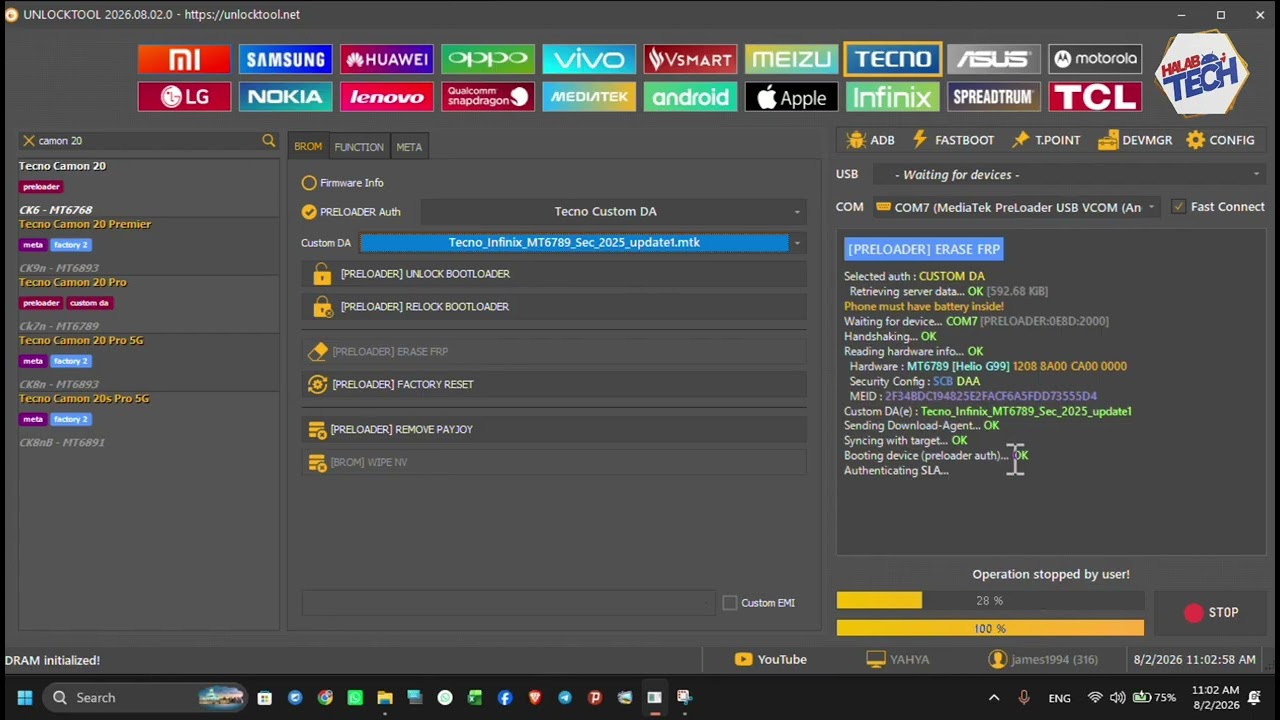Click BROM Wipe NV

click(554, 463)
